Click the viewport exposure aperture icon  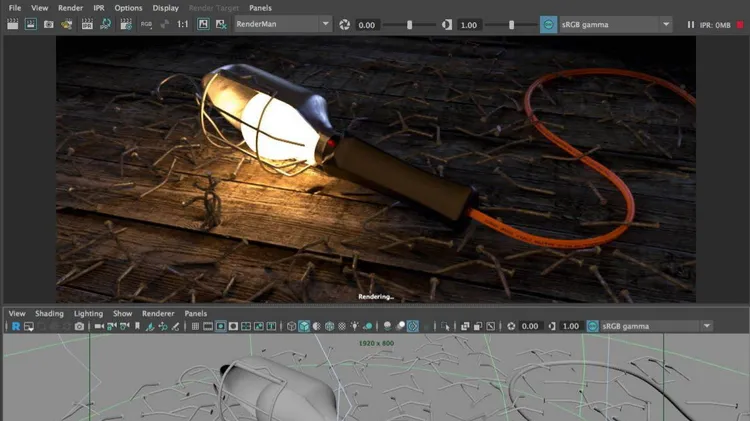tap(511, 326)
